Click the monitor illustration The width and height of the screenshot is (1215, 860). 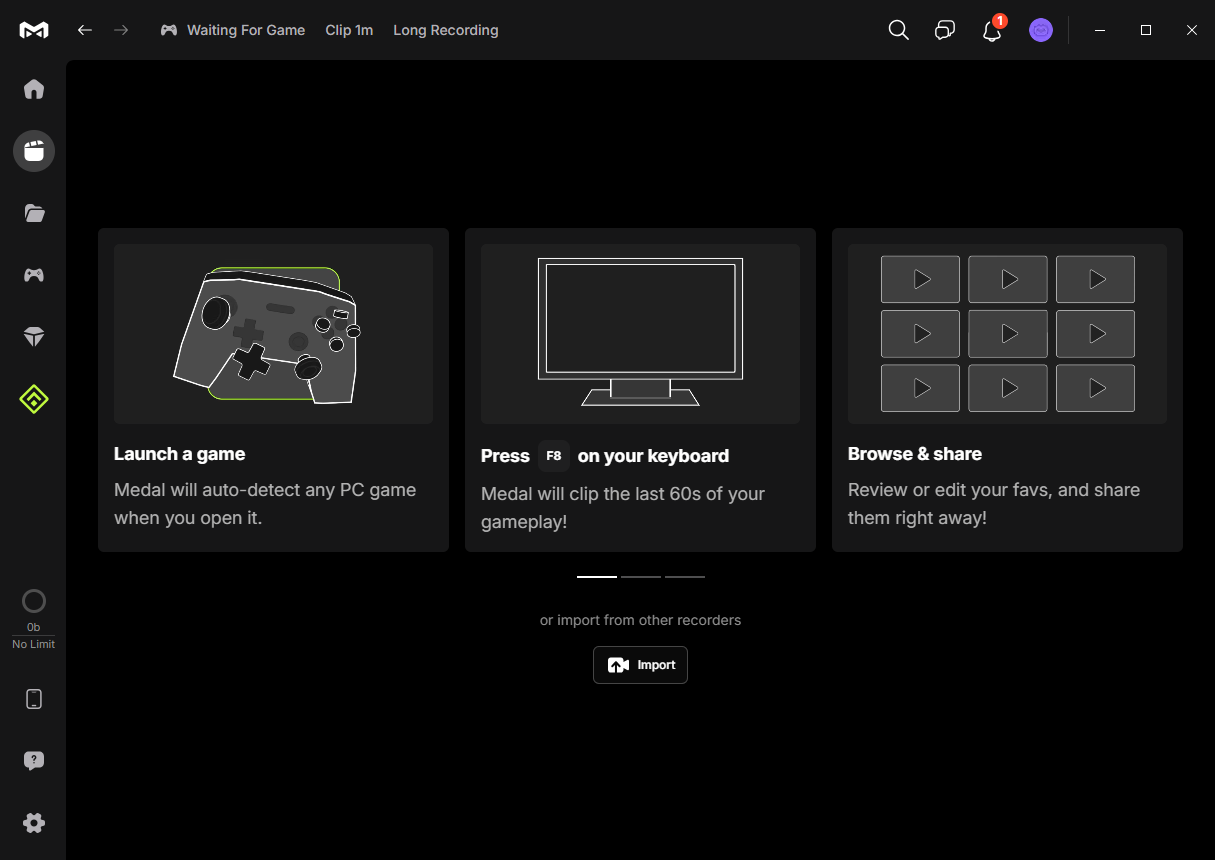[640, 332]
